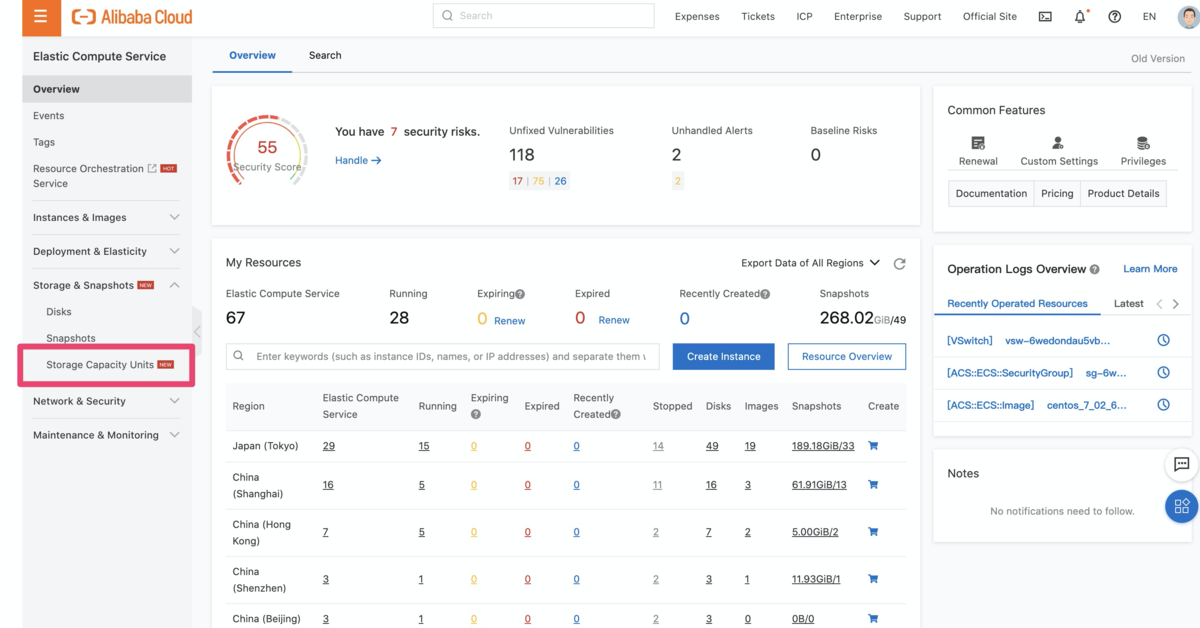This screenshot has width=1200, height=628.
Task: Click the Privileges icon
Action: tap(1143, 143)
